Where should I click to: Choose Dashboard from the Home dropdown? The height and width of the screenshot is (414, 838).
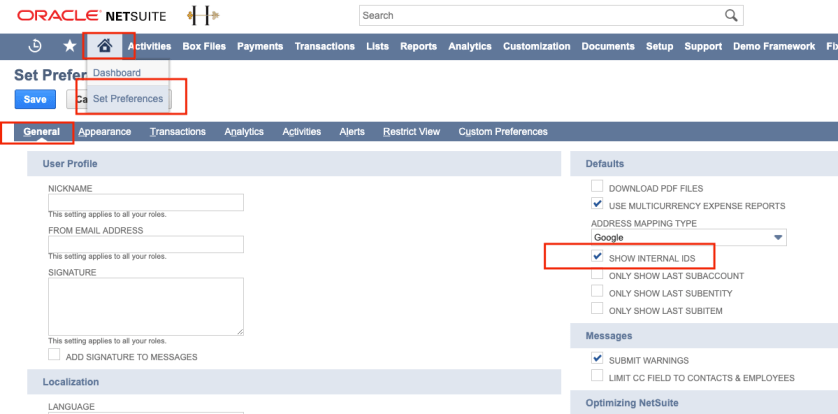117,73
